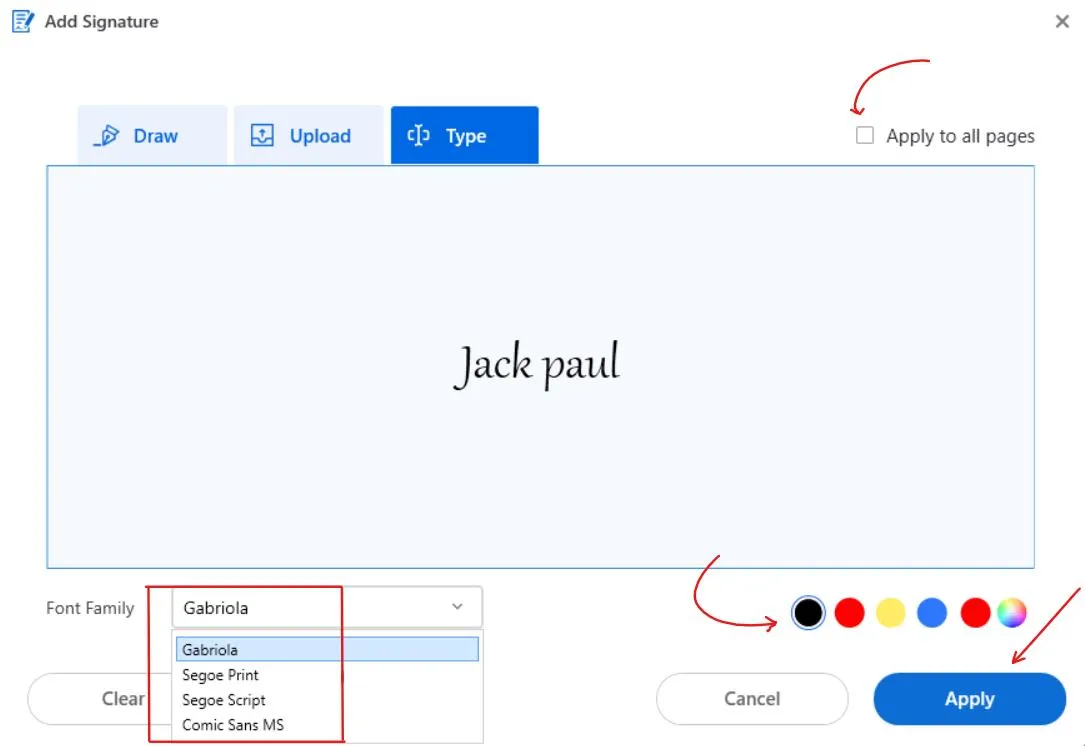Collapse the Font Family dropdown using its chevron

tap(457, 607)
